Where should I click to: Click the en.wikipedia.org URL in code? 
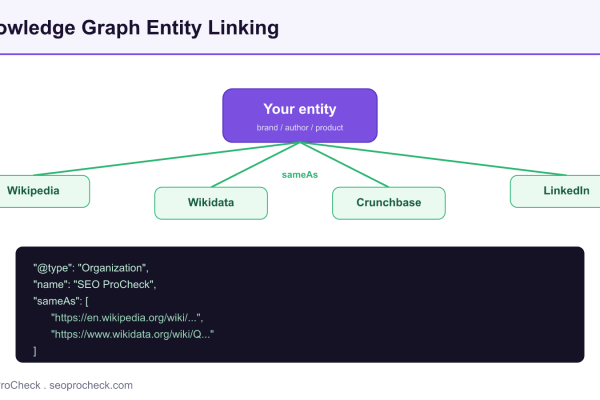click(x=127, y=318)
